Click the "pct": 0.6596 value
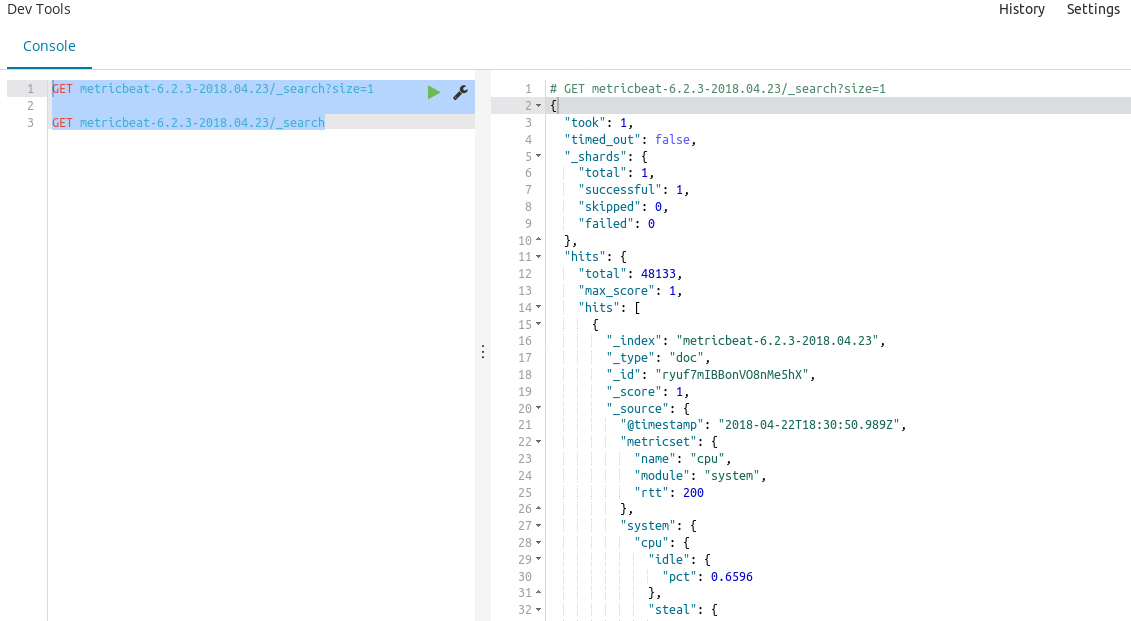 tap(732, 577)
